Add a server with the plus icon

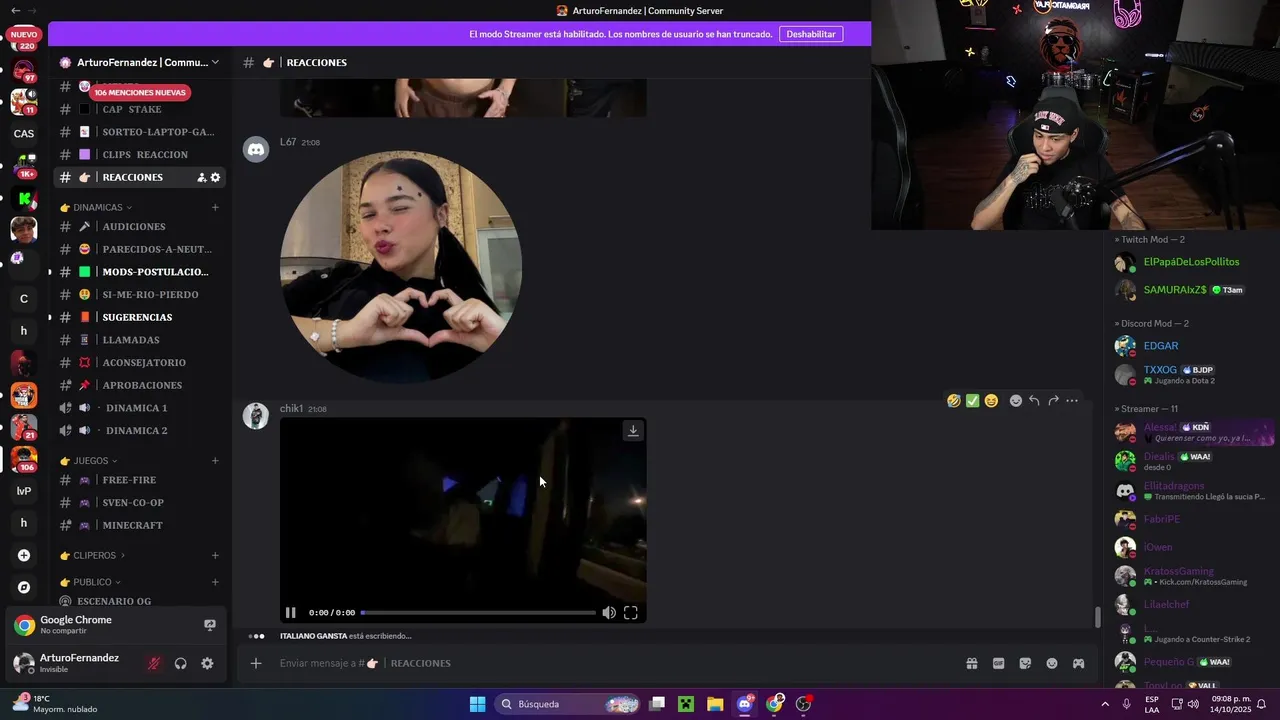click(24, 555)
